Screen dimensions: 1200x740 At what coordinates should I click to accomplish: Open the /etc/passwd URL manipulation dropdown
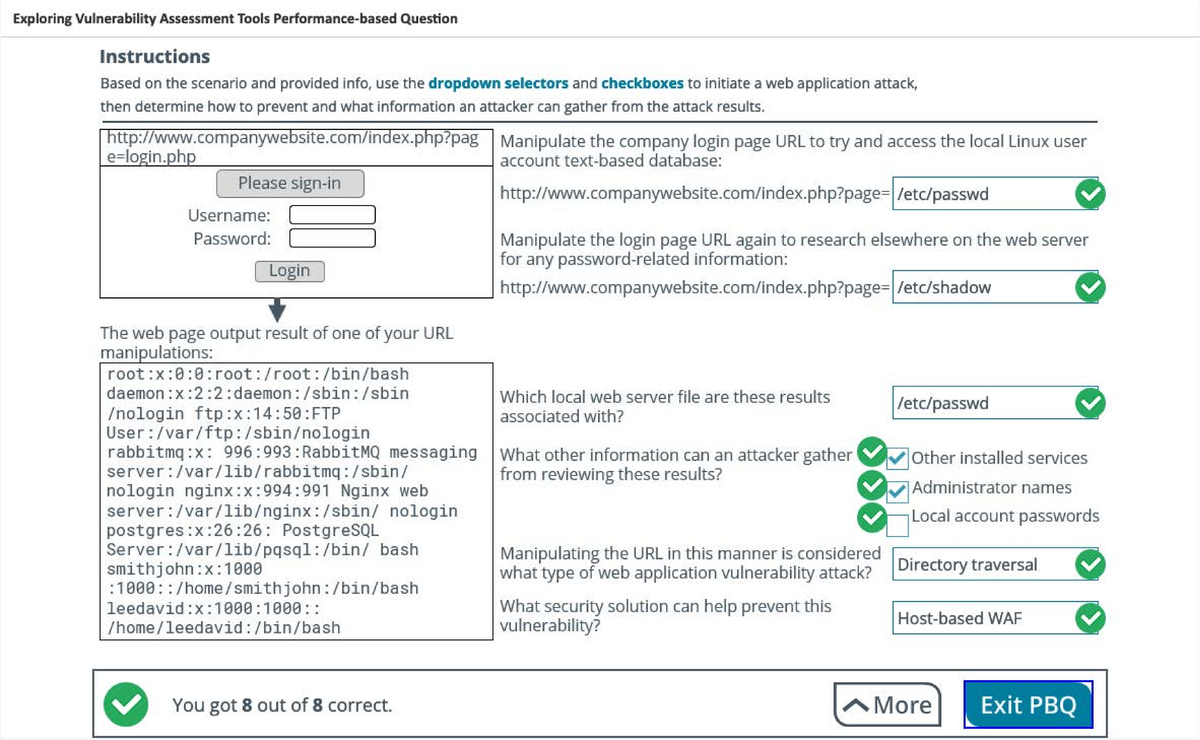click(985, 193)
